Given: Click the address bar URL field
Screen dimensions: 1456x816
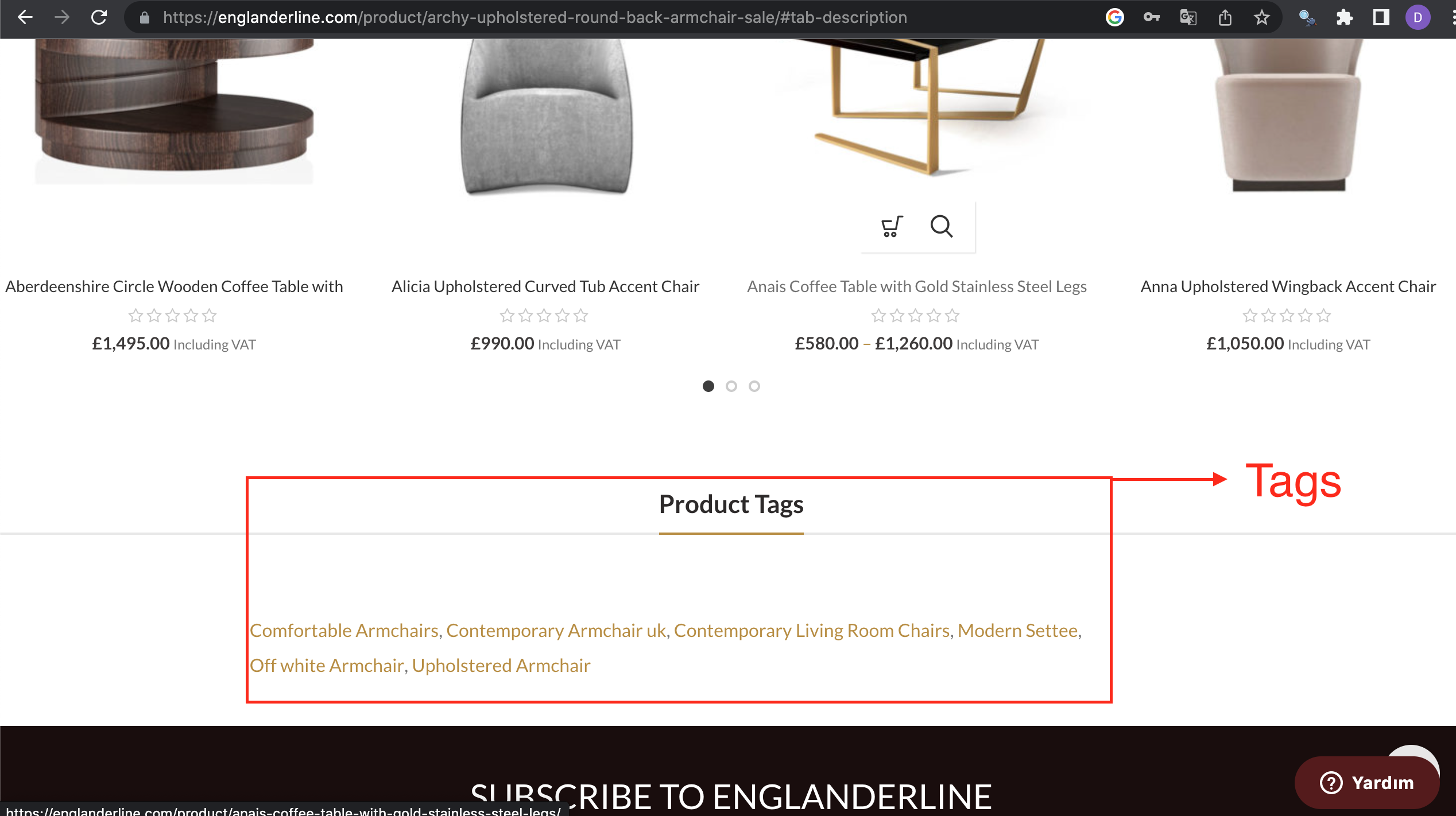Looking at the screenshot, I should pyautogui.click(x=535, y=17).
